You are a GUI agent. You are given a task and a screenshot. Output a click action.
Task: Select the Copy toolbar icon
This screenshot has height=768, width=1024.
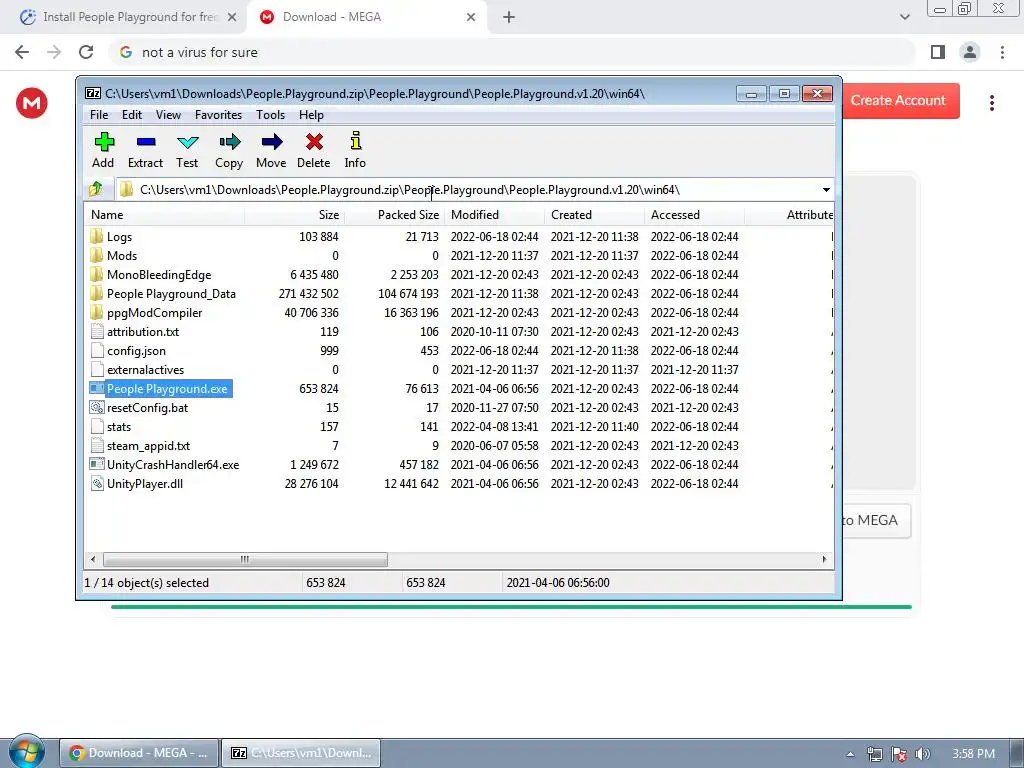point(229,142)
